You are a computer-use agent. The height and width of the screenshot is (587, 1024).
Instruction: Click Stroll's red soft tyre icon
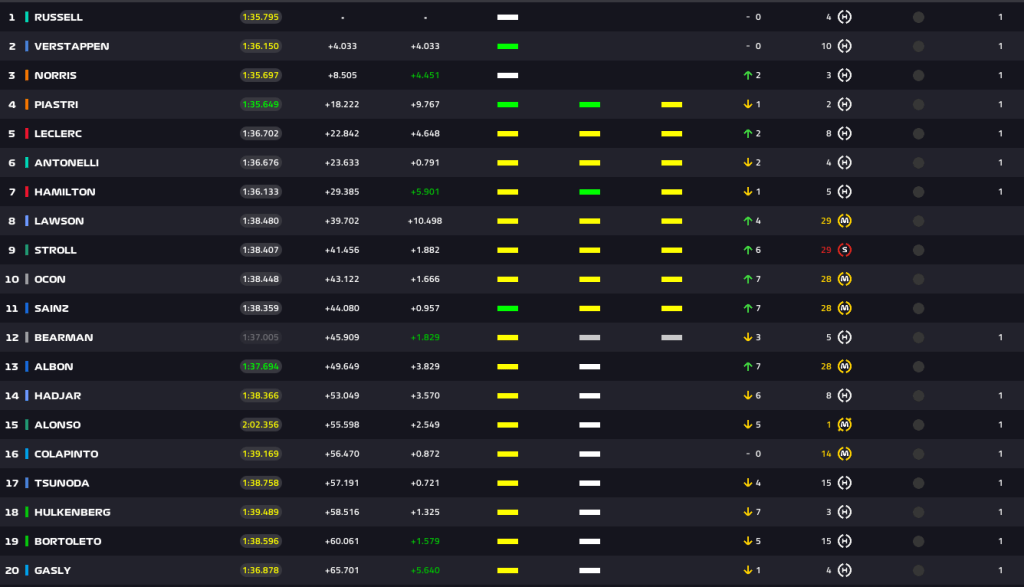[x=844, y=250]
